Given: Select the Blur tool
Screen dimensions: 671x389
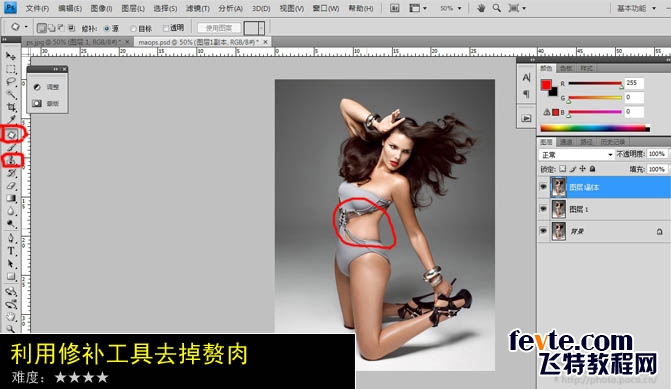Looking at the screenshot, I should [11, 211].
